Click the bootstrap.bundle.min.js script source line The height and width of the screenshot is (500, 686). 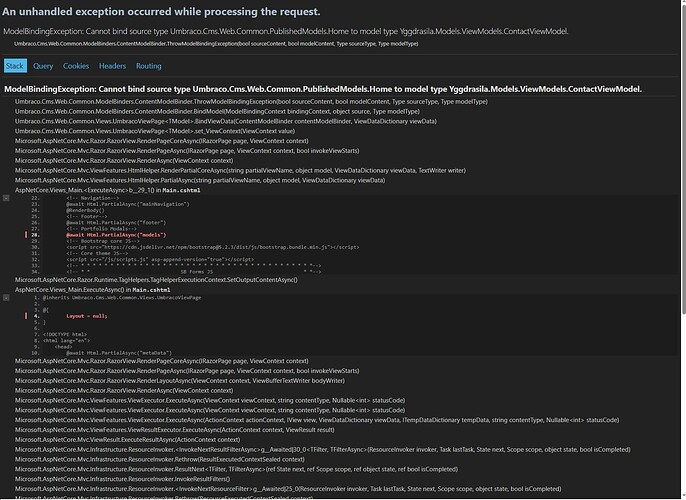point(213,247)
